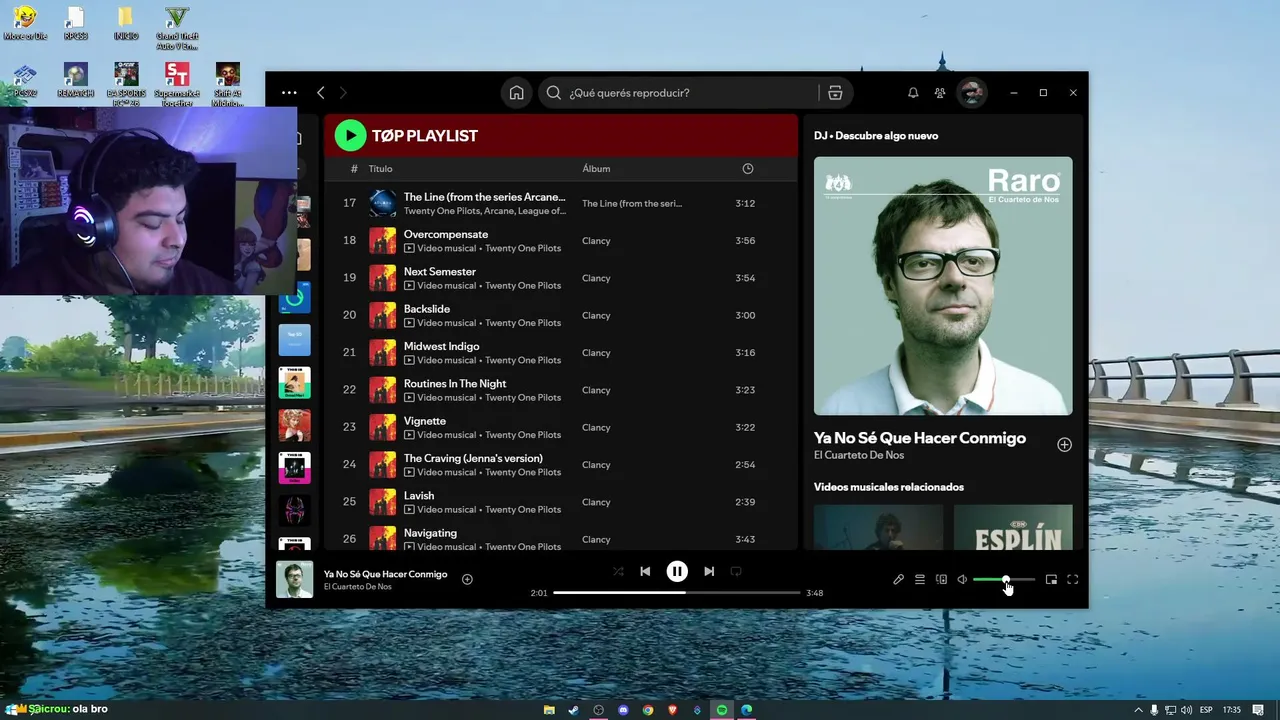Navigate back with the left arrow
Viewport: 1280px width, 720px height.
tap(321, 93)
